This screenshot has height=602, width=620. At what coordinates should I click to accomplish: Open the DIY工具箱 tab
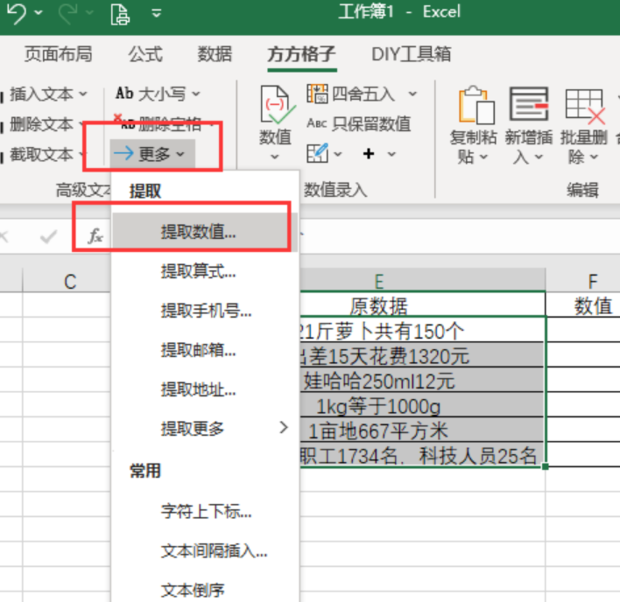(411, 54)
